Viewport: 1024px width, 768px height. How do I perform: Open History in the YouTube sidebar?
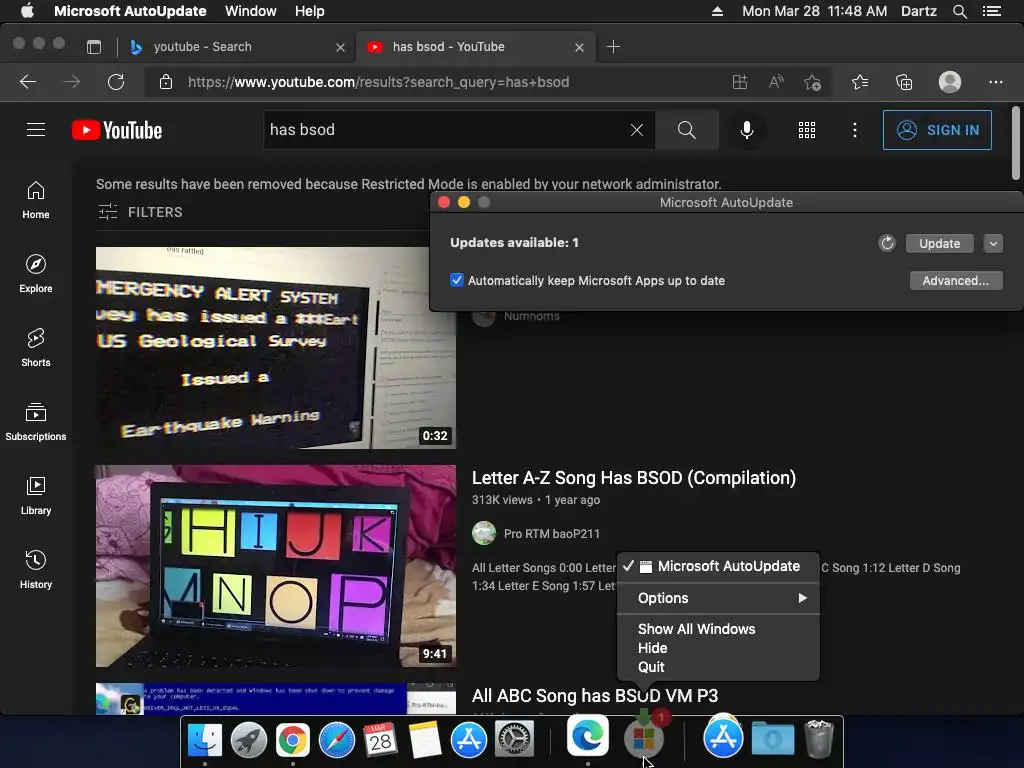pyautogui.click(x=36, y=570)
